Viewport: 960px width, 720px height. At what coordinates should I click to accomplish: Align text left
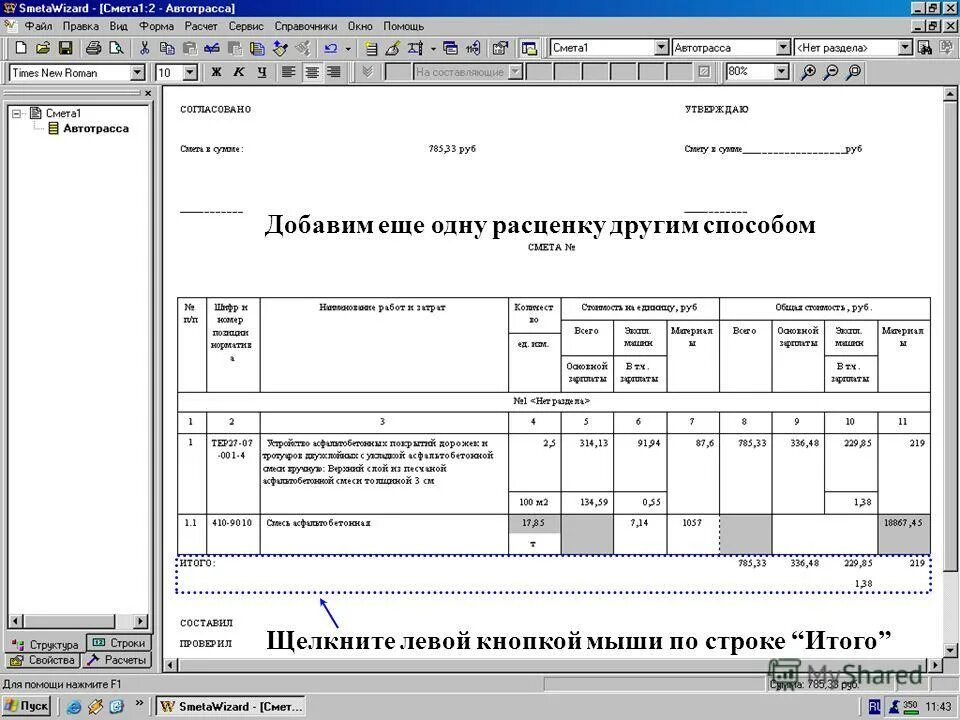point(288,72)
